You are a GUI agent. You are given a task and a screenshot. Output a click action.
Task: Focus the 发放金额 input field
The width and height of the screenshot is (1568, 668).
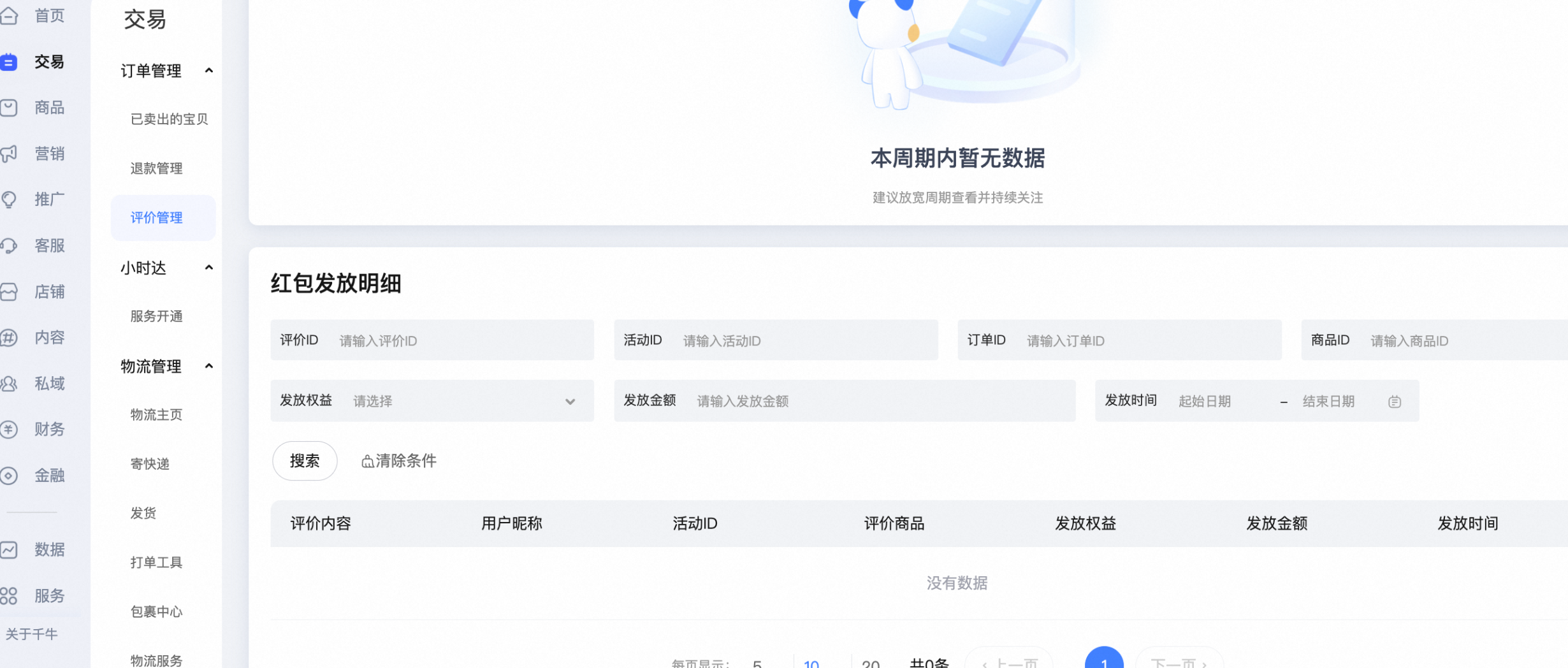click(x=845, y=401)
